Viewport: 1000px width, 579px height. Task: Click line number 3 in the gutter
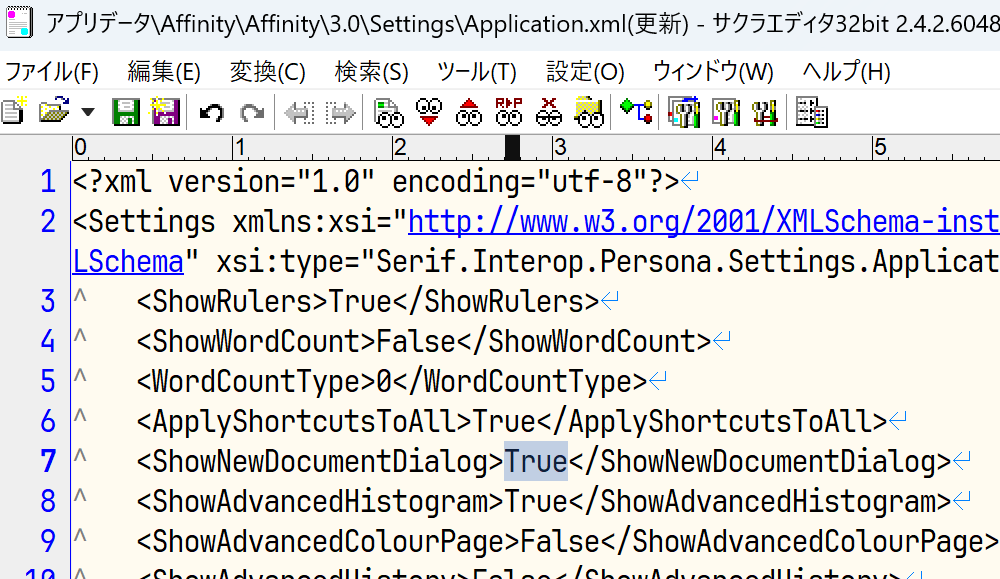pos(48,301)
